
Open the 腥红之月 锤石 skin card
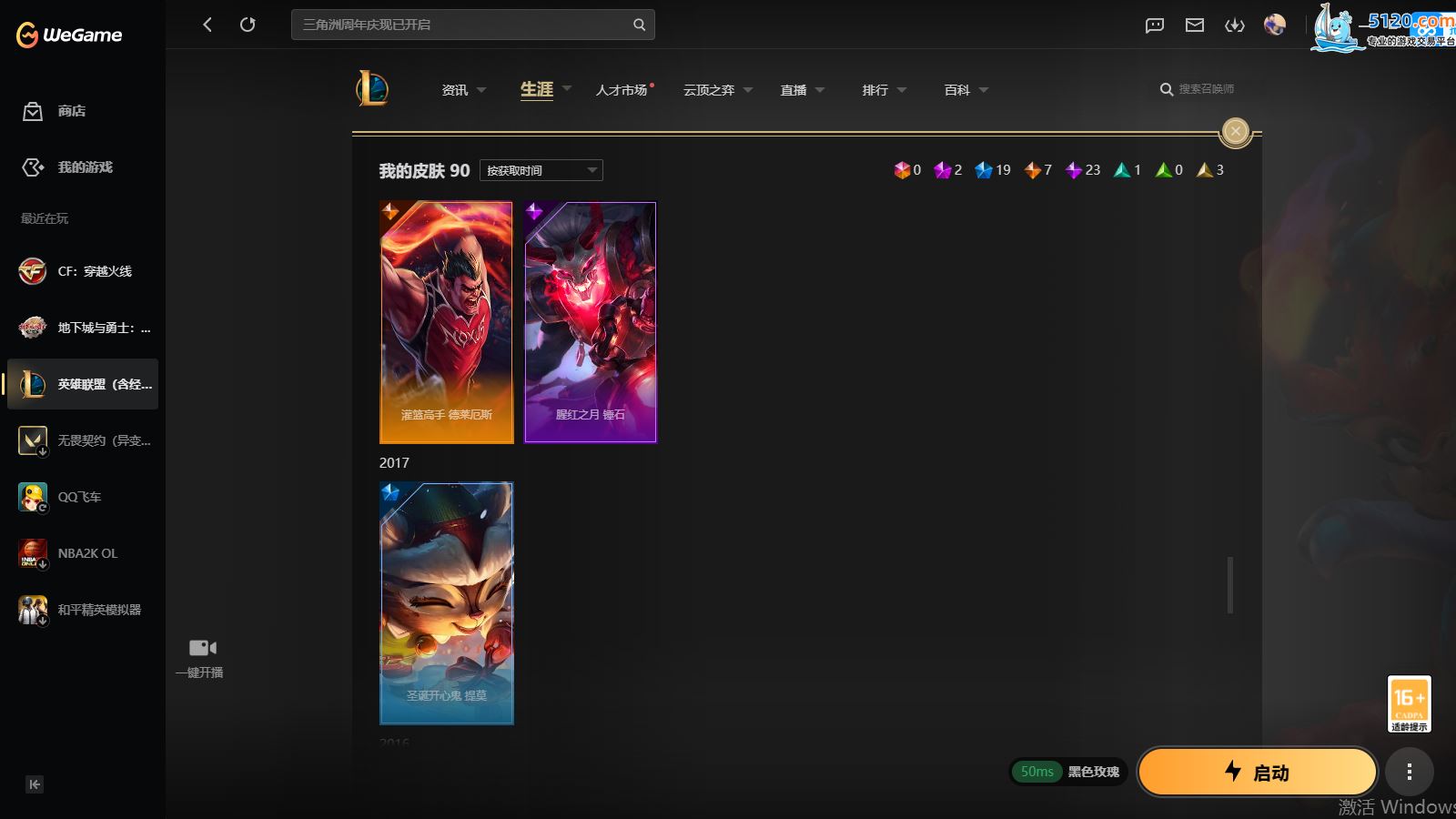591,322
